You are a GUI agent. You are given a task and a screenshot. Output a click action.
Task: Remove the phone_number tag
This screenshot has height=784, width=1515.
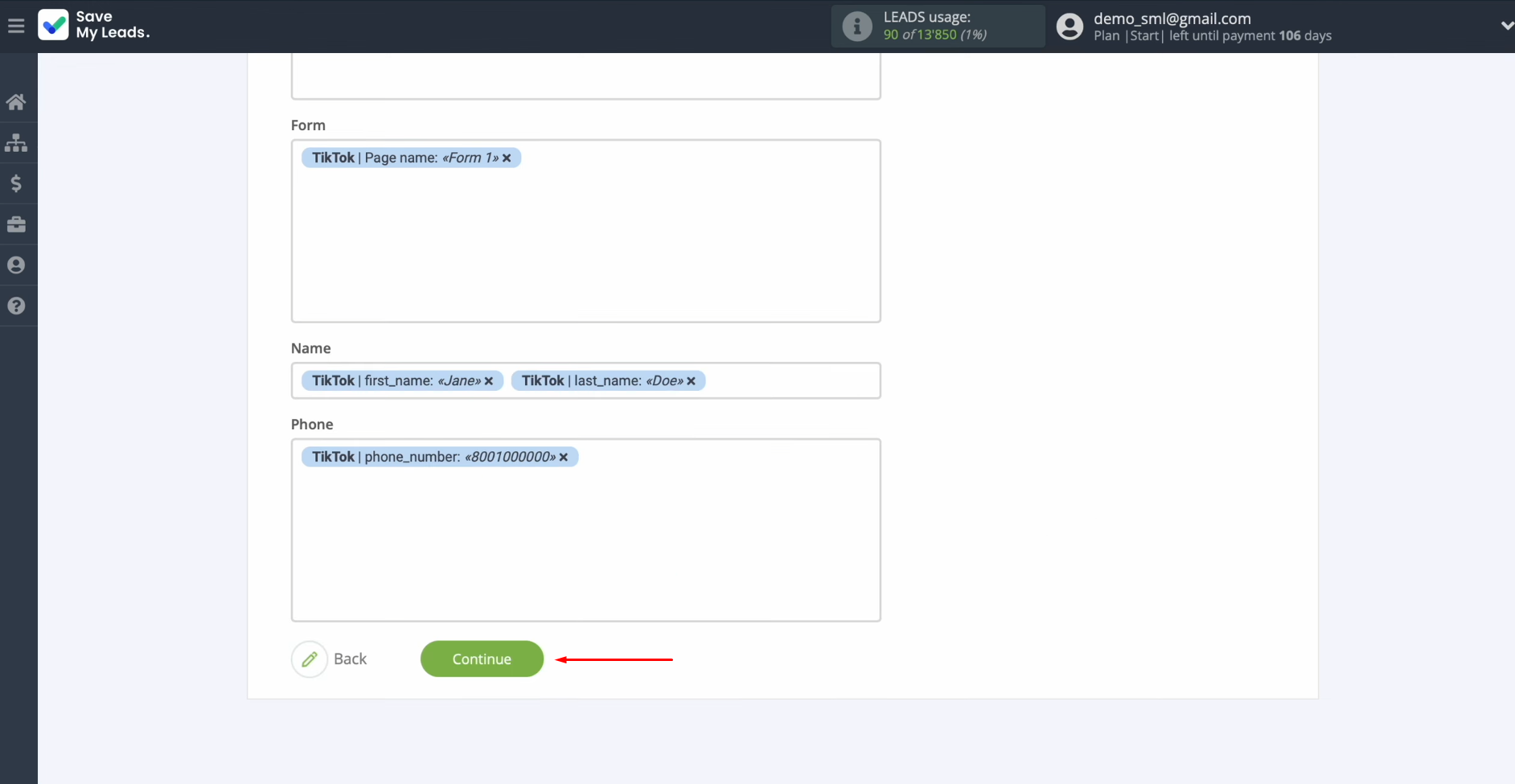[x=564, y=458]
